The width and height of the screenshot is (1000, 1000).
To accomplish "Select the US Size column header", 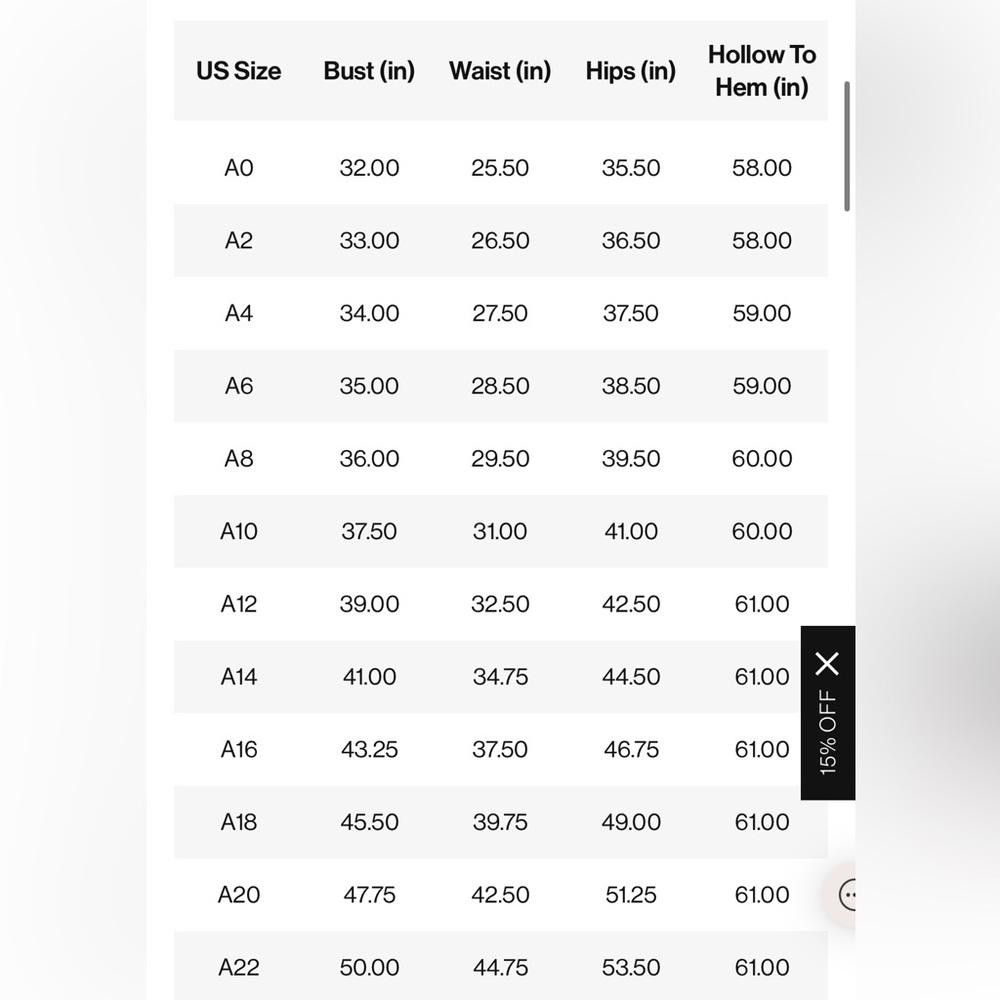I will (239, 71).
